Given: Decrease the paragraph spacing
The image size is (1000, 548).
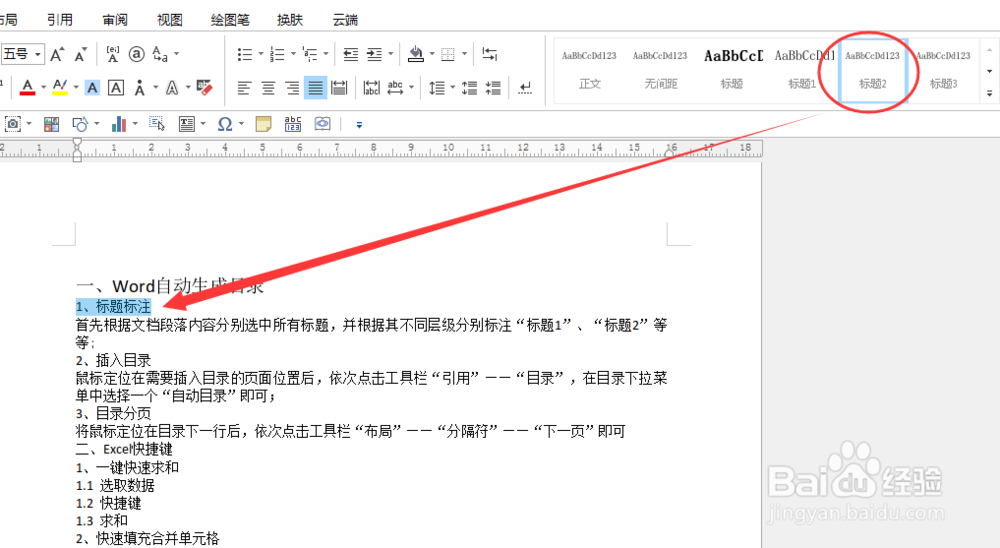Looking at the screenshot, I should 492,87.
